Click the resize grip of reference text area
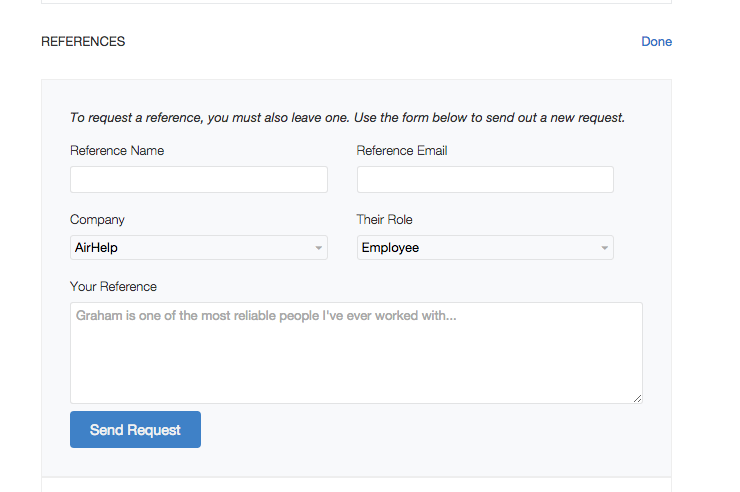The image size is (740, 492). click(637, 399)
